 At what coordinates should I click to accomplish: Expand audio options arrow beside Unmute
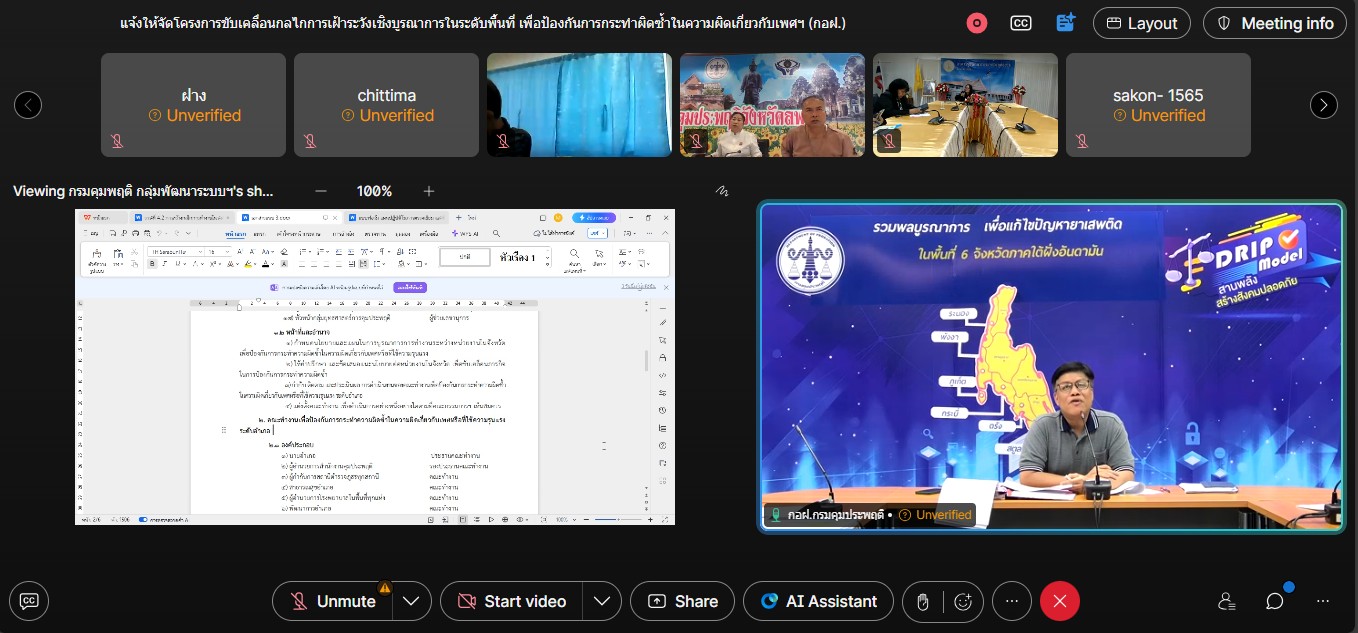point(411,601)
